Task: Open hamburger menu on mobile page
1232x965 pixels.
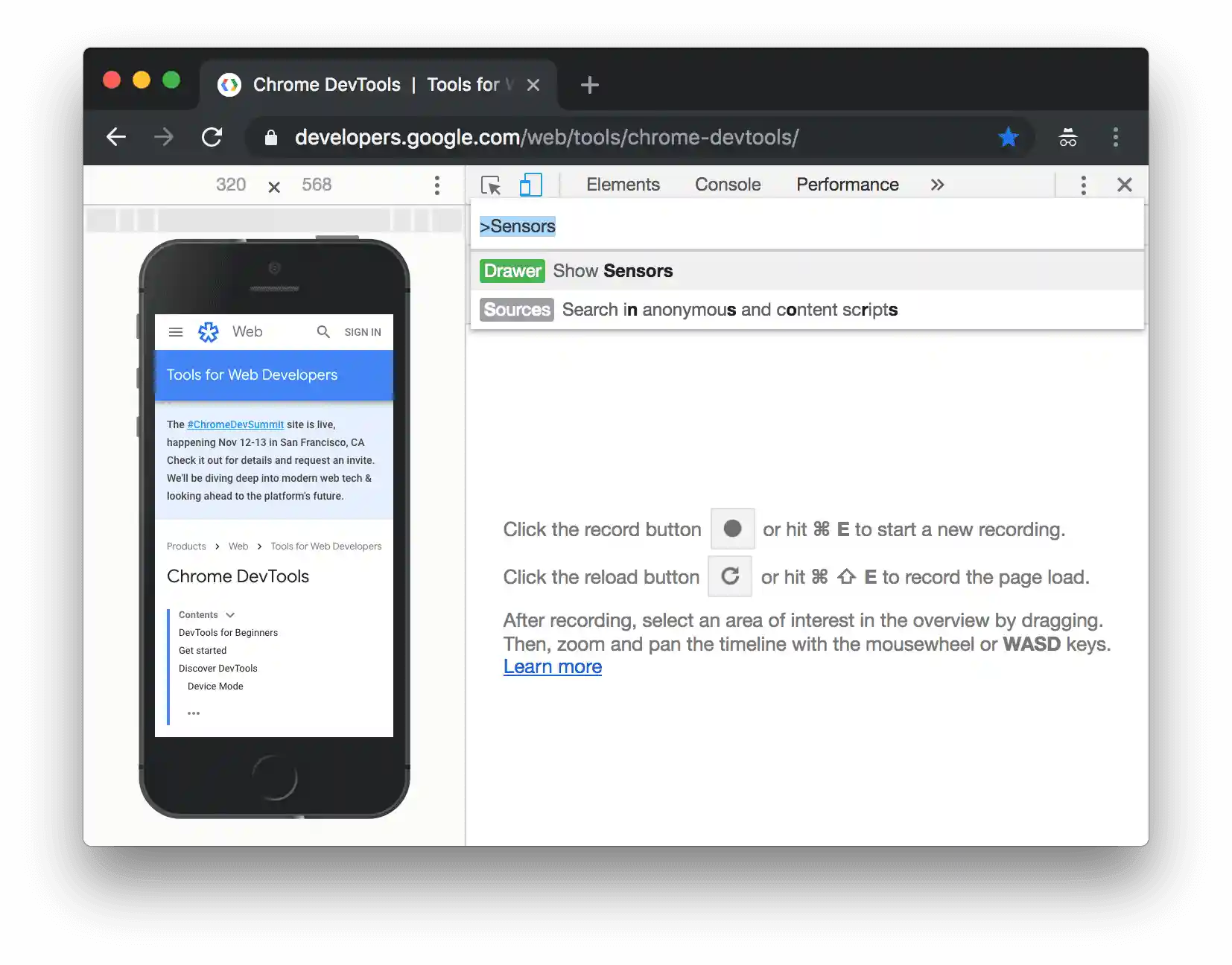Action: (x=176, y=332)
